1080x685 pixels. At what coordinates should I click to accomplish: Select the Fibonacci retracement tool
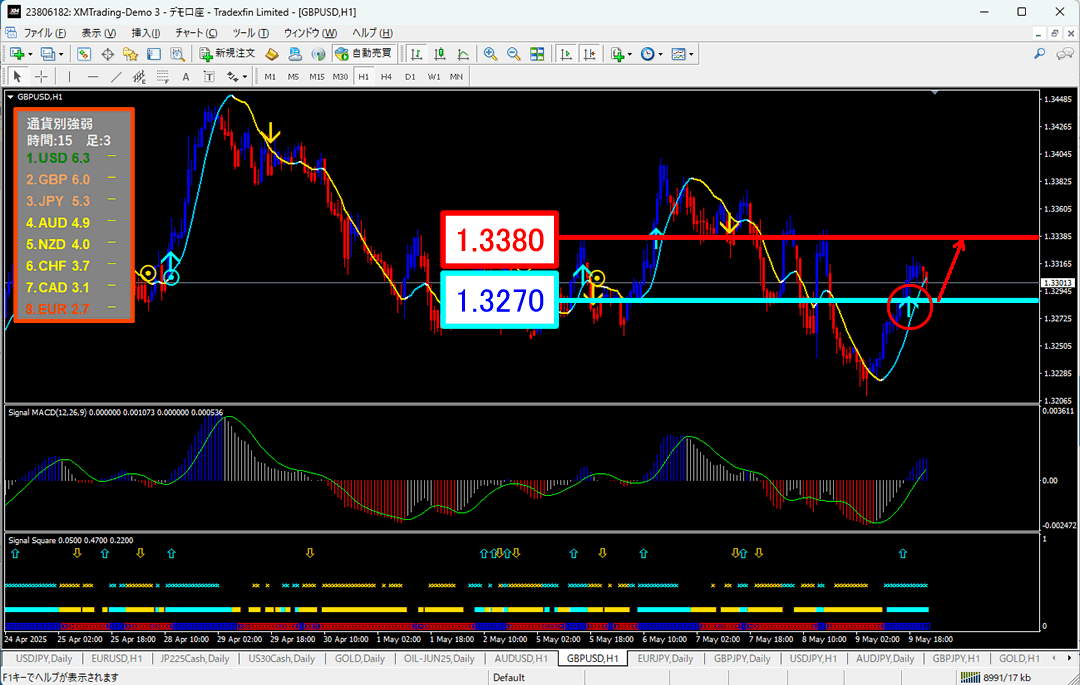[163, 76]
